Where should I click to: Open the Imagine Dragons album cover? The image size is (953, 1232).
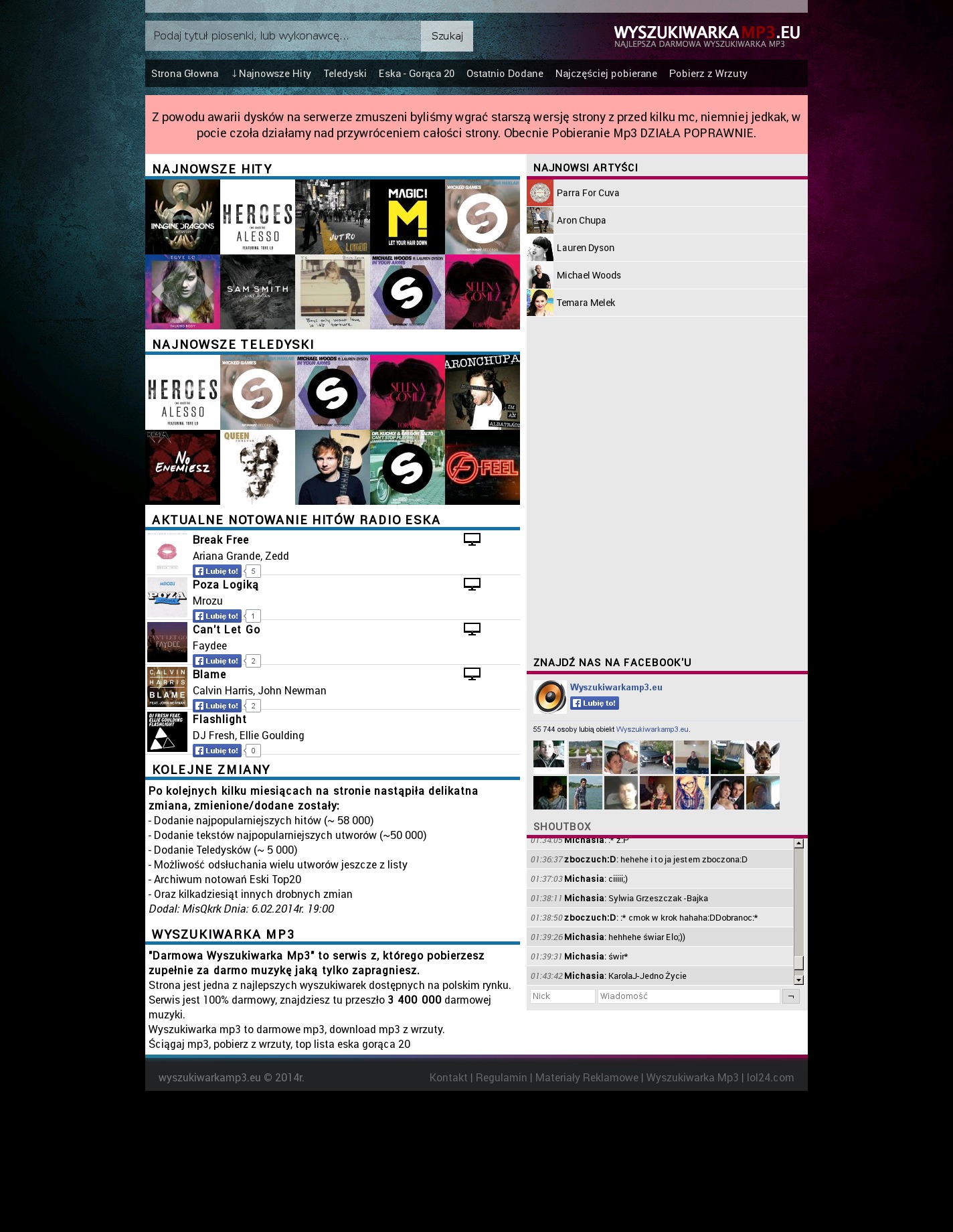tap(183, 217)
